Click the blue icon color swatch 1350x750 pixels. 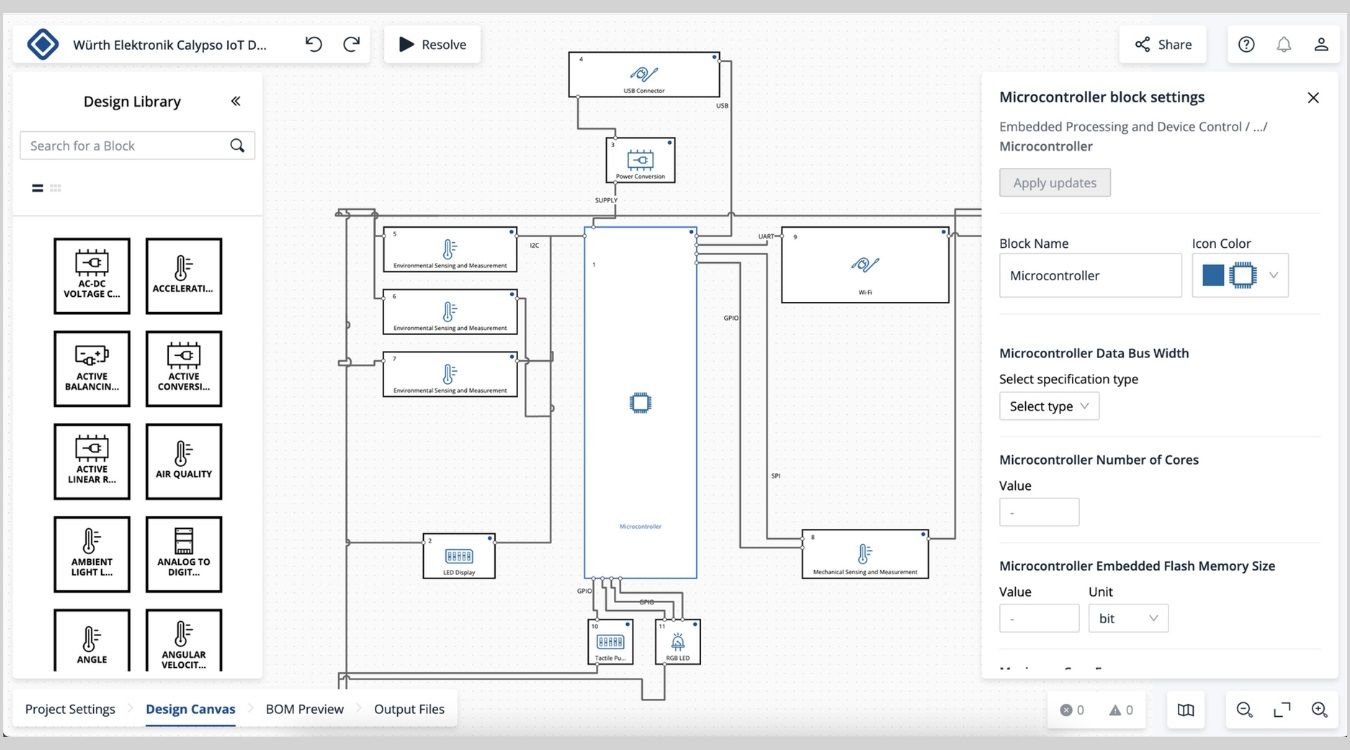(1213, 275)
